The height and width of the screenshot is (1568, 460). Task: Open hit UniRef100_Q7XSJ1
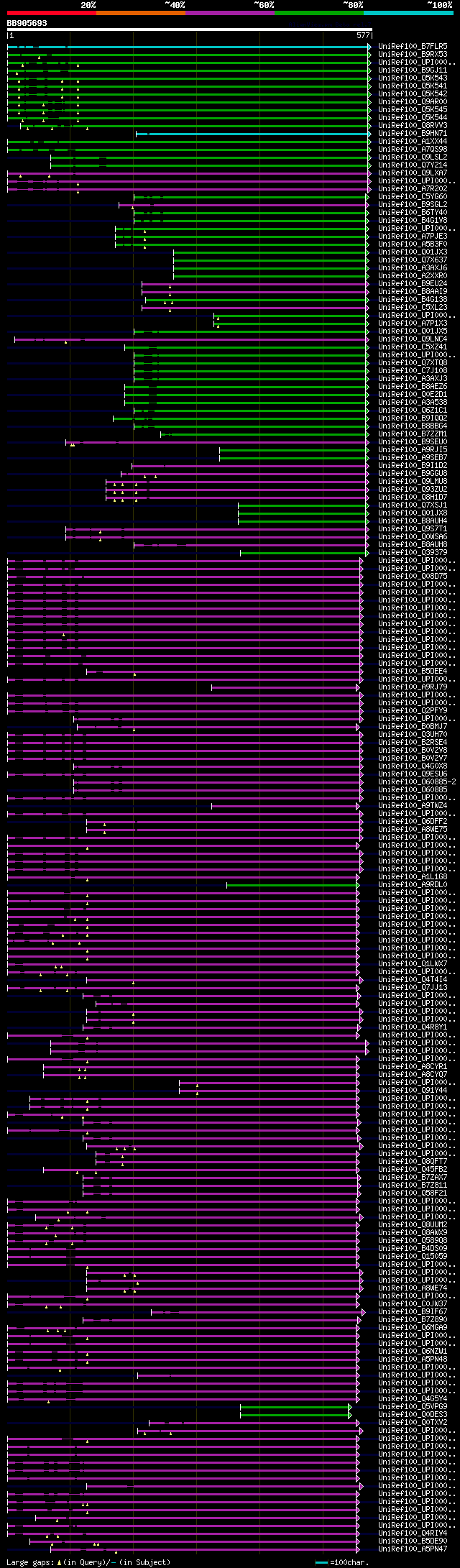point(413,505)
